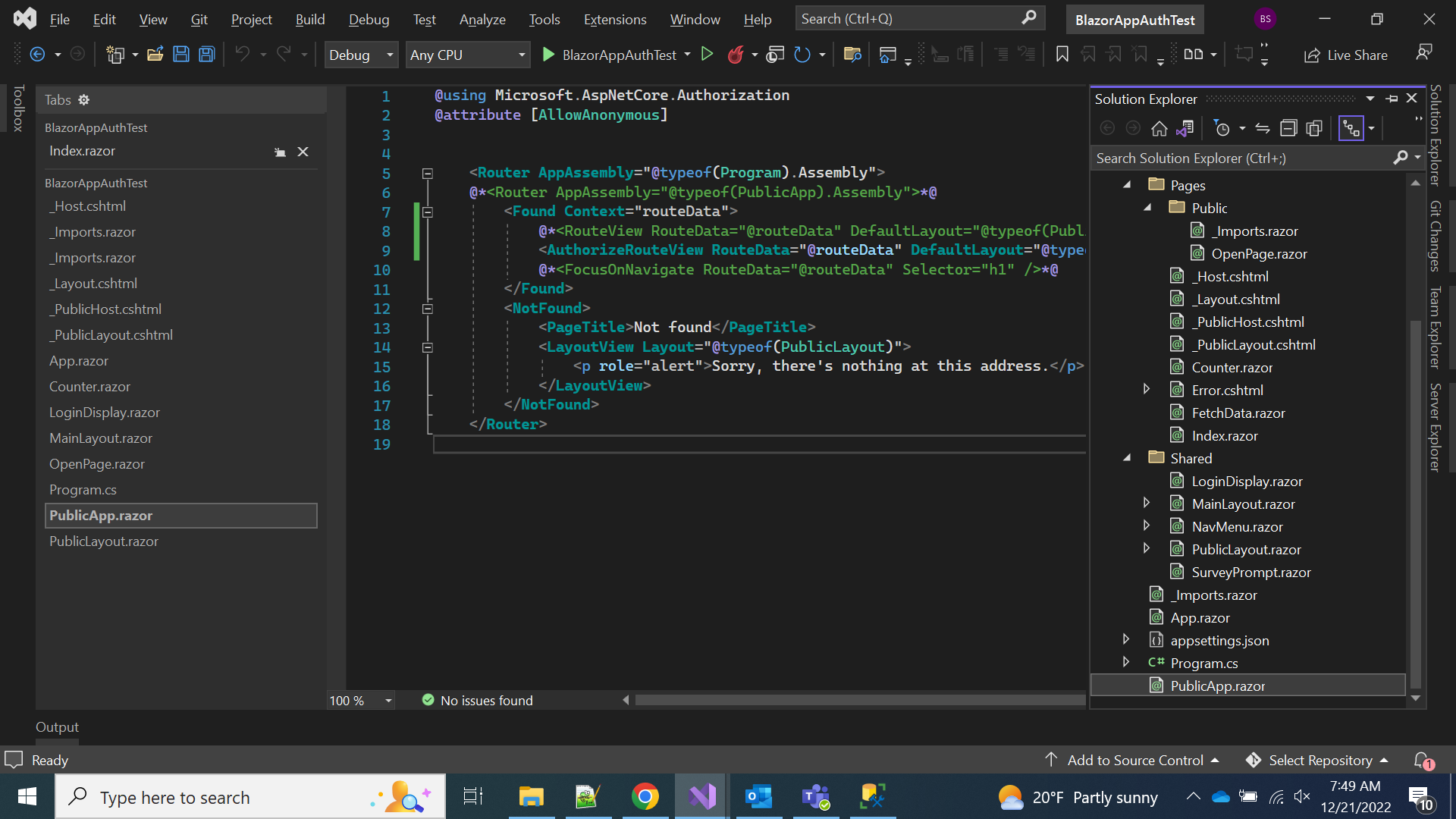
Task: Start debugging BlazorAppAuthTest with the green run arrow
Action: pos(548,55)
